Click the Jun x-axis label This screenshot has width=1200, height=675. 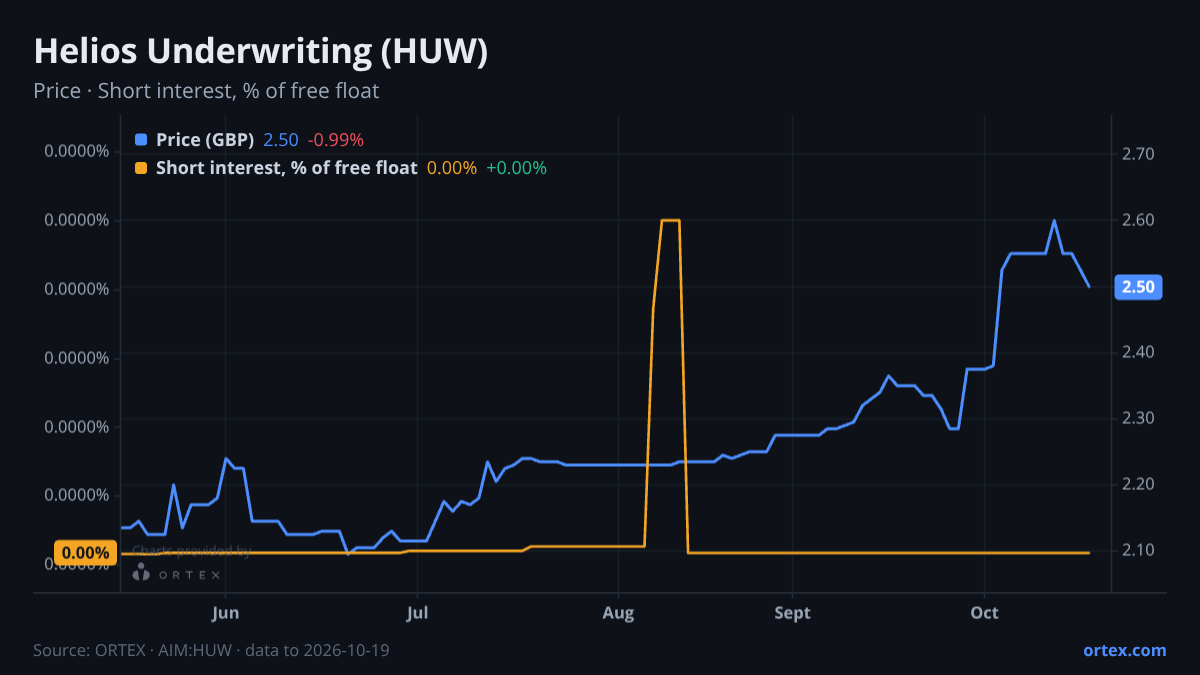click(226, 612)
